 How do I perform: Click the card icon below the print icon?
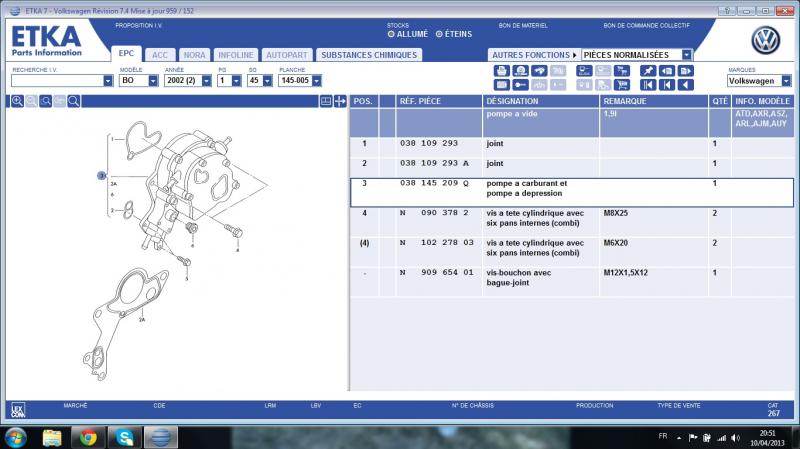502,85
